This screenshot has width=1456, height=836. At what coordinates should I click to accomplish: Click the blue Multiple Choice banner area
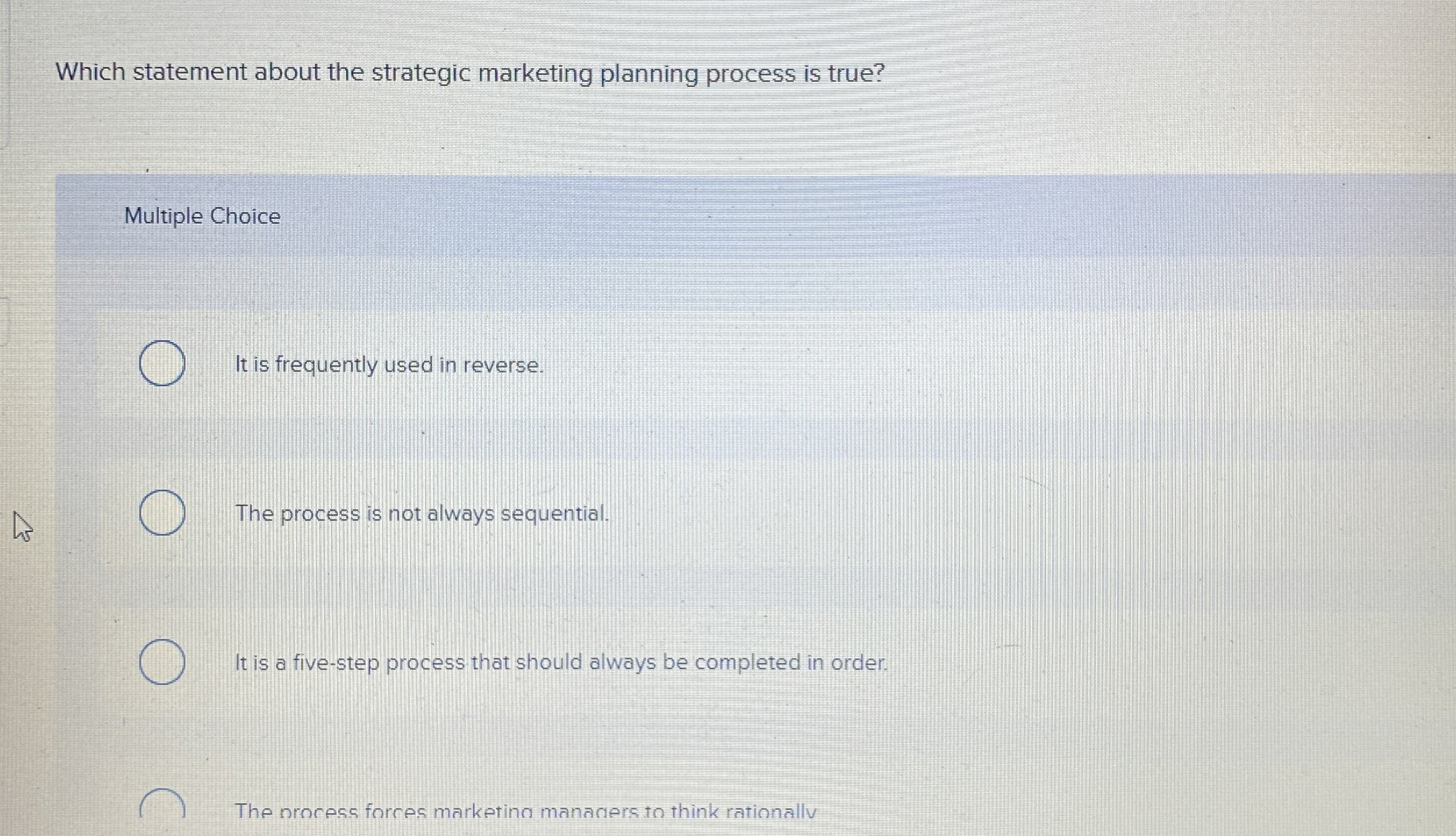(756, 216)
